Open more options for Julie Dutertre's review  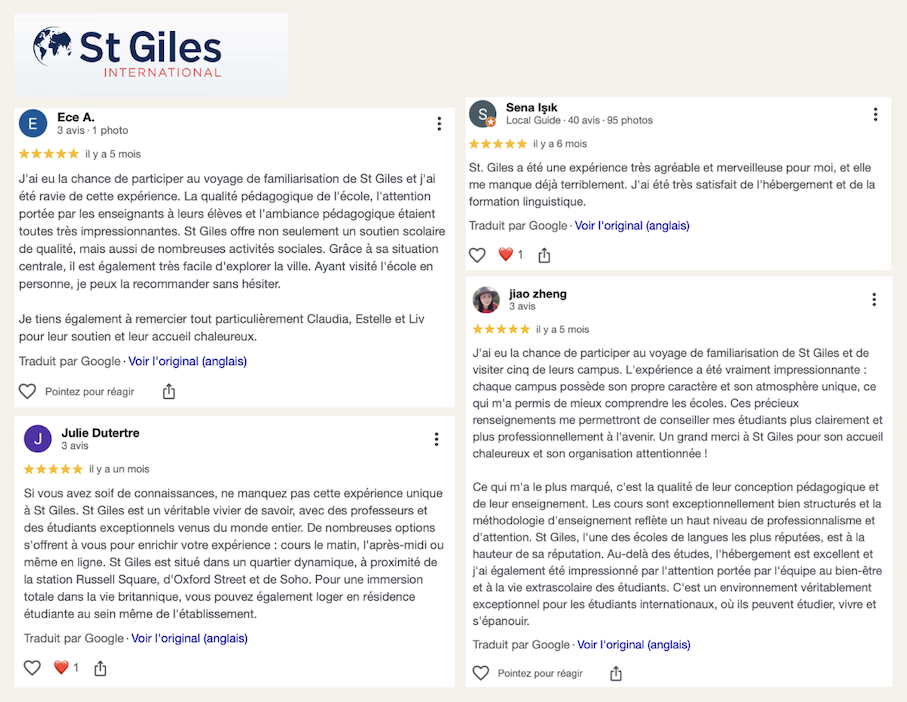click(437, 439)
